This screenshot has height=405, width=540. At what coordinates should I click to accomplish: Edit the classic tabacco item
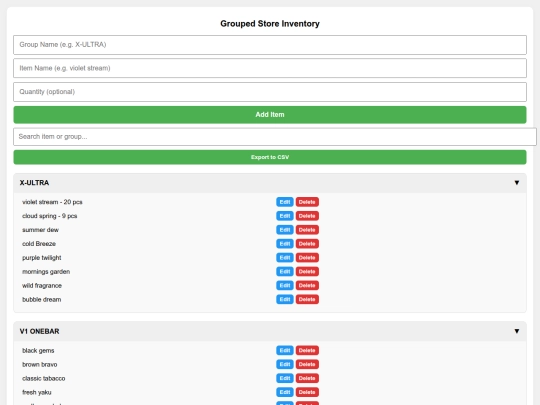(x=284, y=378)
